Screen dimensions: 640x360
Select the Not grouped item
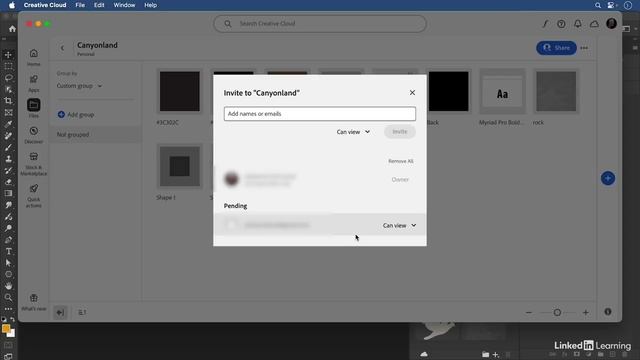[x=96, y=134]
